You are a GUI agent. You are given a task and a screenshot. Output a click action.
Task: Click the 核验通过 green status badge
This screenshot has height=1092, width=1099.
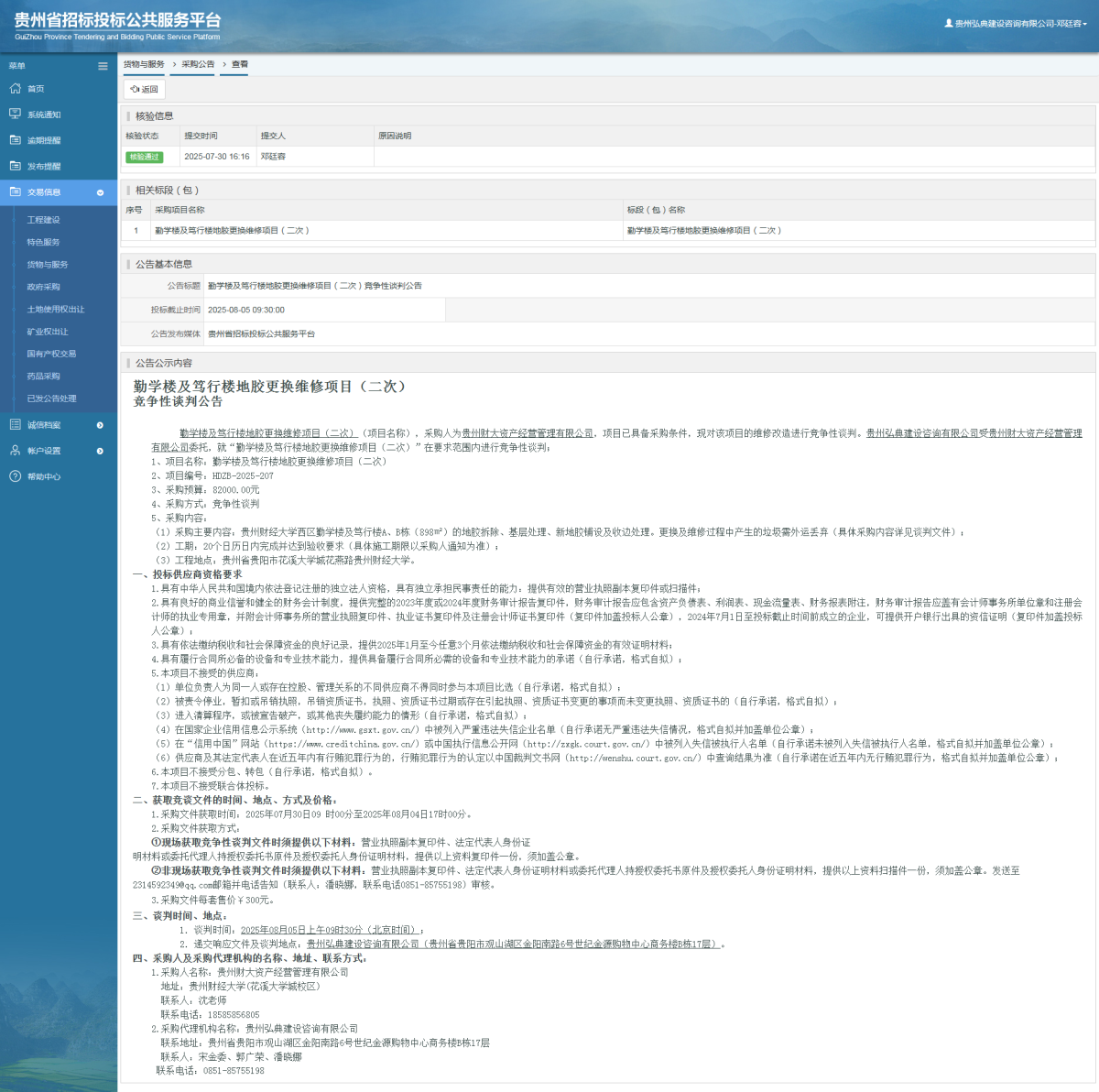click(x=144, y=157)
